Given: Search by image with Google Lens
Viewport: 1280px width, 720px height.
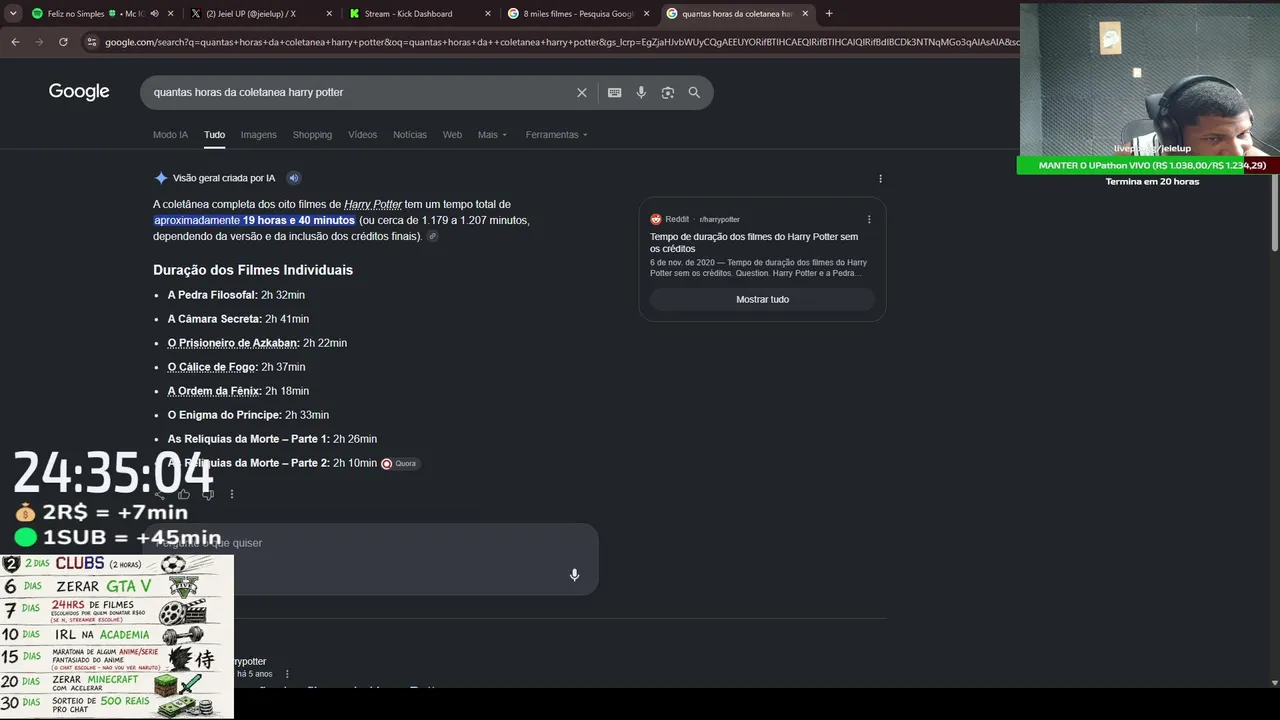Looking at the screenshot, I should (667, 93).
